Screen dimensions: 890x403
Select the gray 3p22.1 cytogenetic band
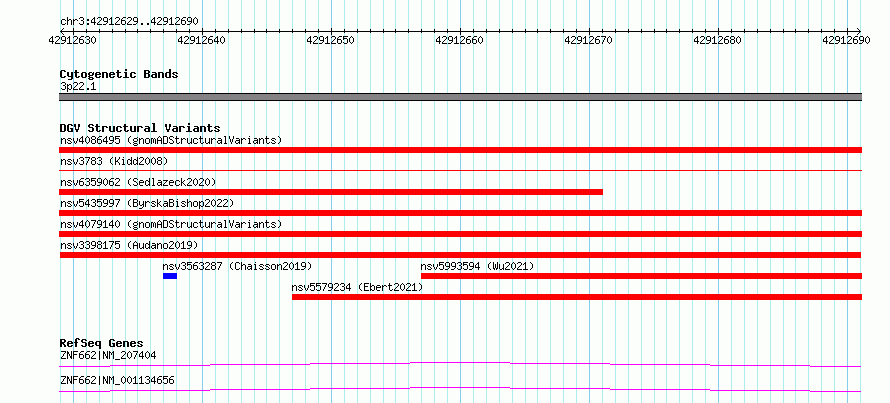click(460, 97)
